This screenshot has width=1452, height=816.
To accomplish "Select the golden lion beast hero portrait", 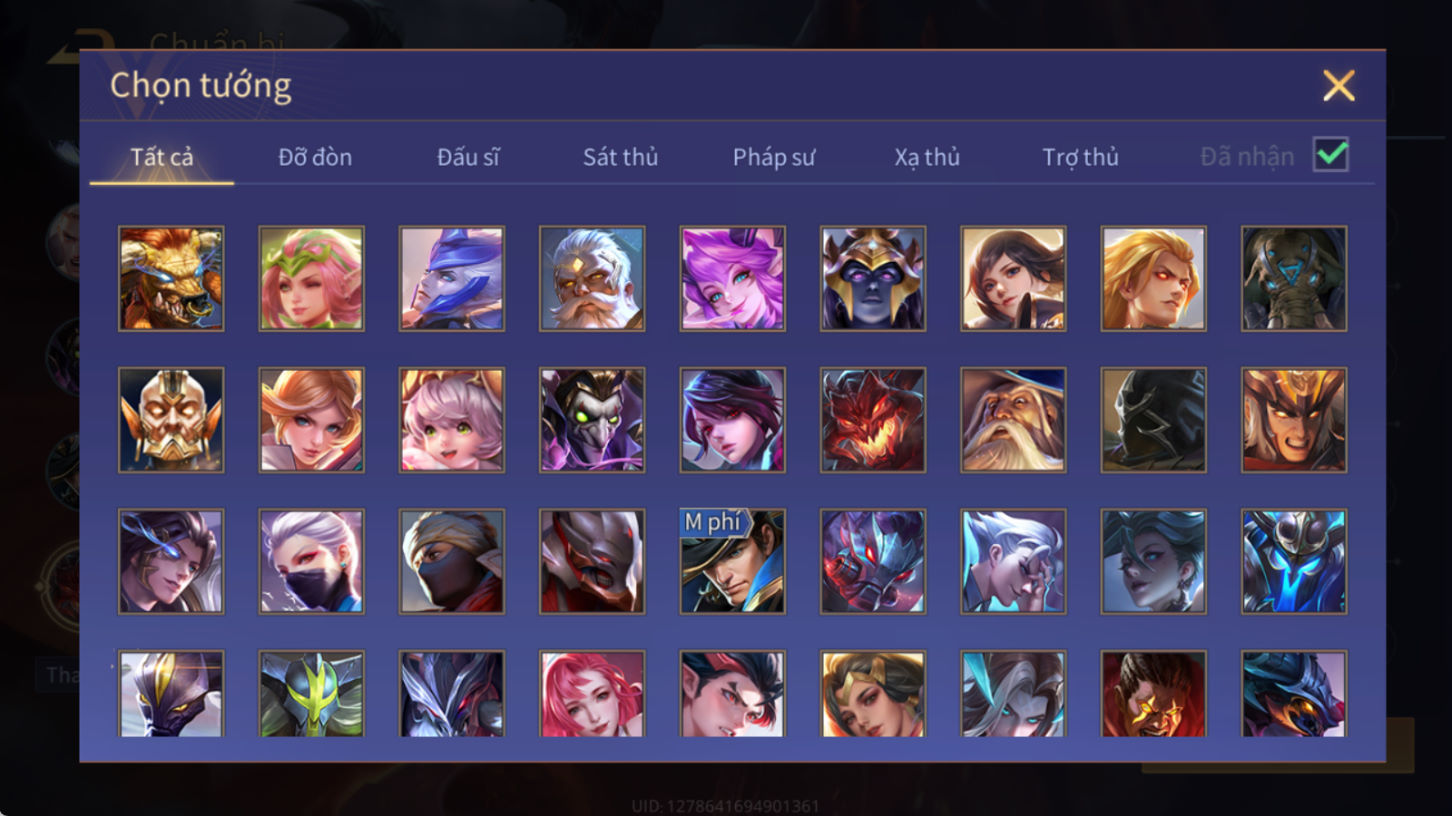I will 171,278.
